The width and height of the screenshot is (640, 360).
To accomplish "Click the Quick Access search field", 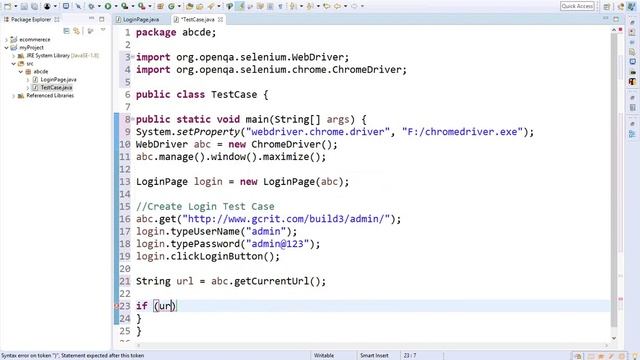I will pos(577,6).
